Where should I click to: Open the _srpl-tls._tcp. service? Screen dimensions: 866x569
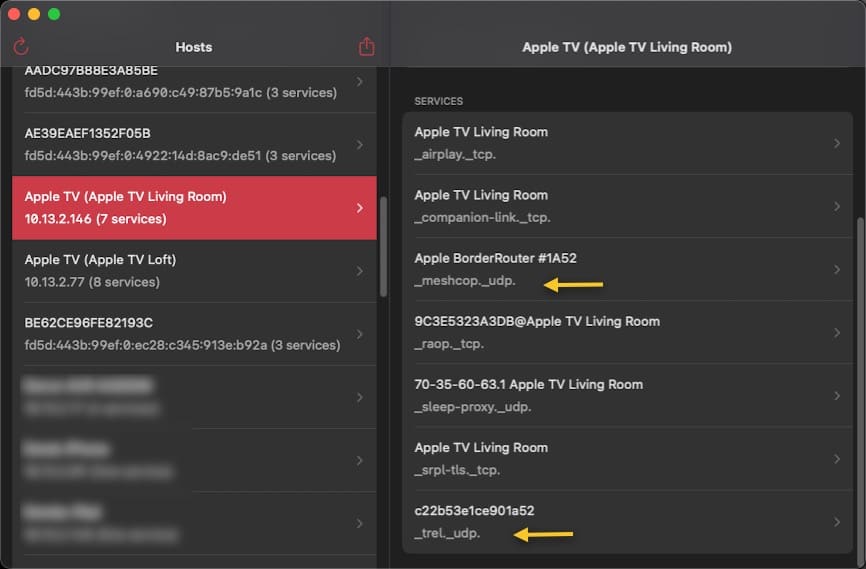627,459
